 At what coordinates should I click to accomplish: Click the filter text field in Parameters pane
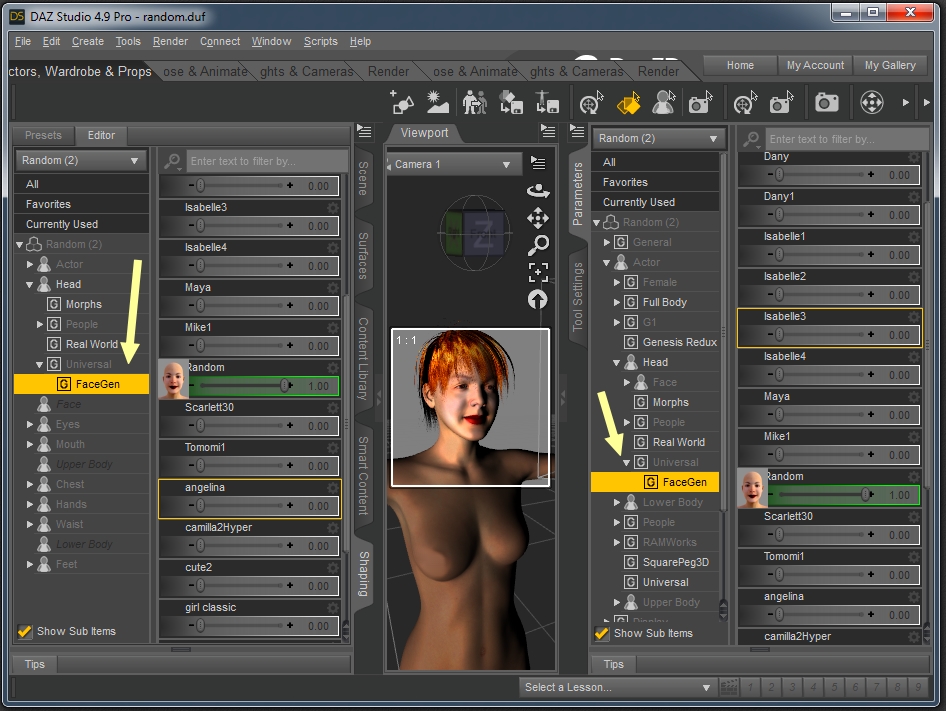846,139
